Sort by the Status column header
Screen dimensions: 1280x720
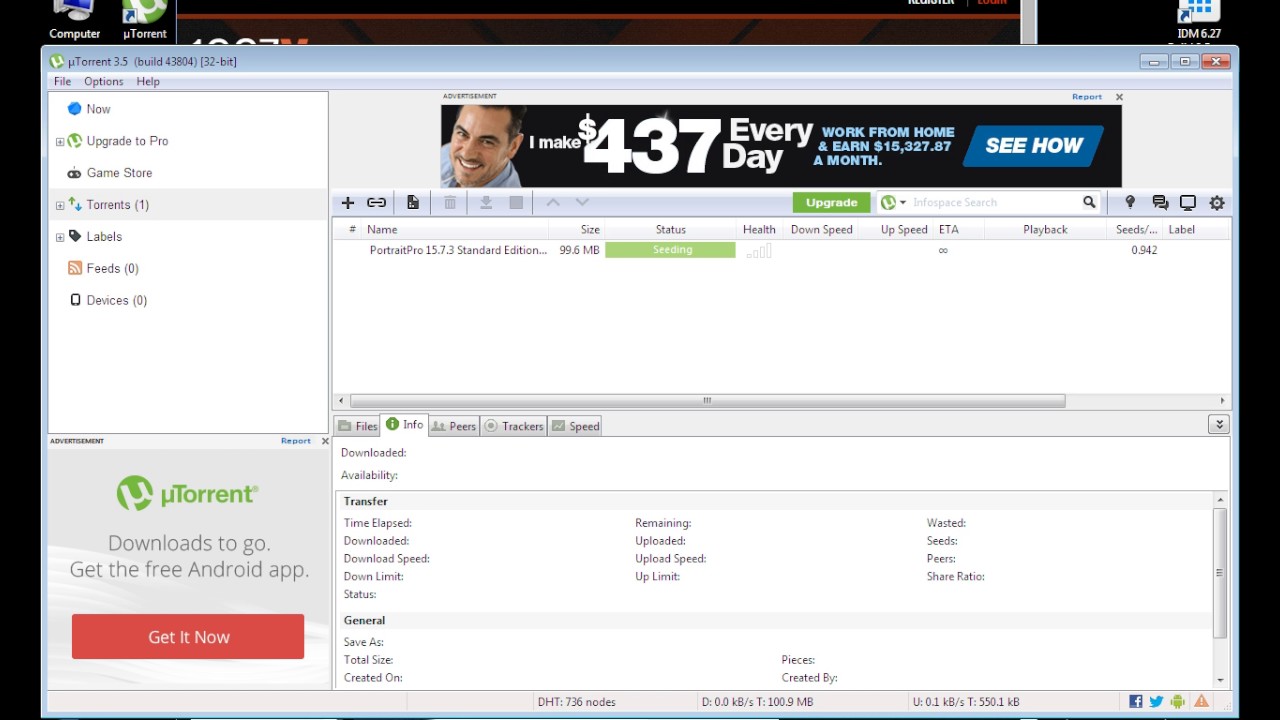[x=670, y=230]
